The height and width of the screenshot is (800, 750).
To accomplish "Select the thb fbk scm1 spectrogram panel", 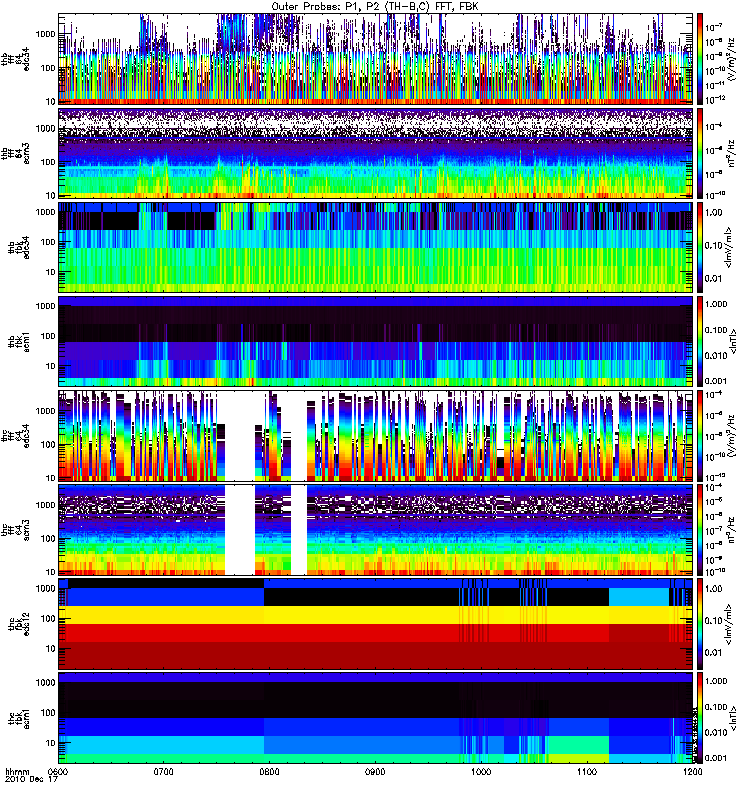I will point(375,341).
